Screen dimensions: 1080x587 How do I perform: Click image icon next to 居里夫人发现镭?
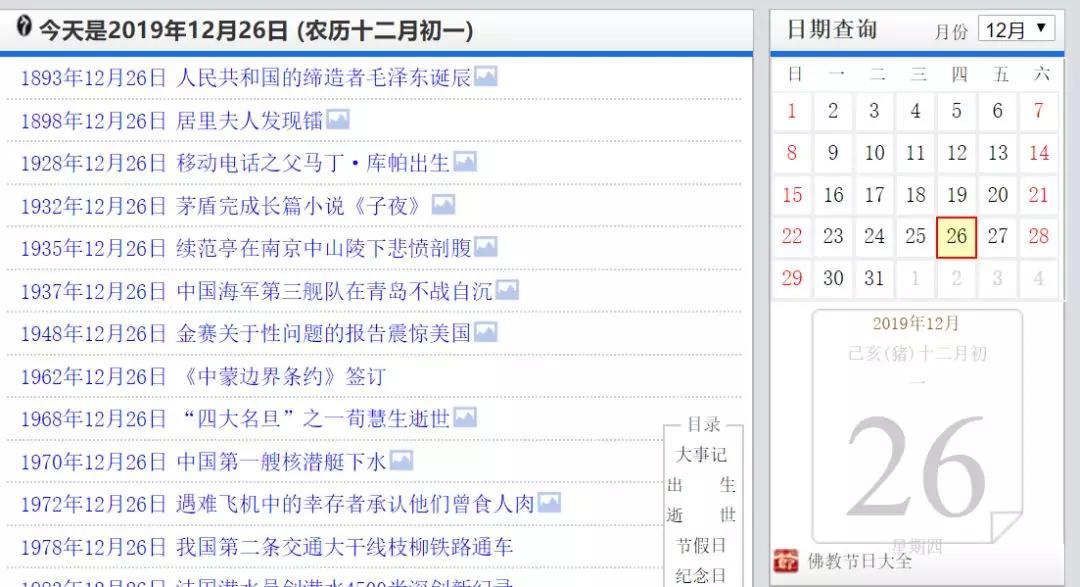[338, 120]
